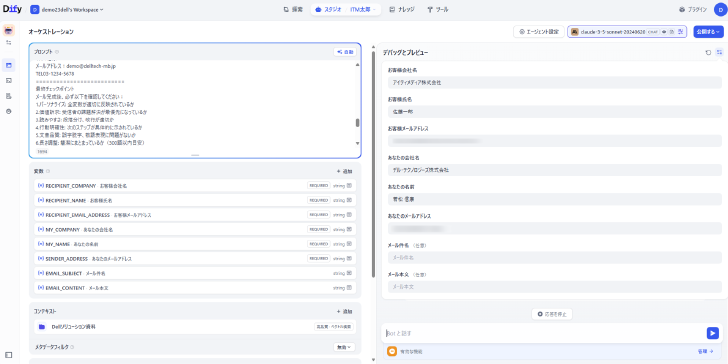Open the Logs sidebar icon
The image size is (728, 364).
pos(9,96)
